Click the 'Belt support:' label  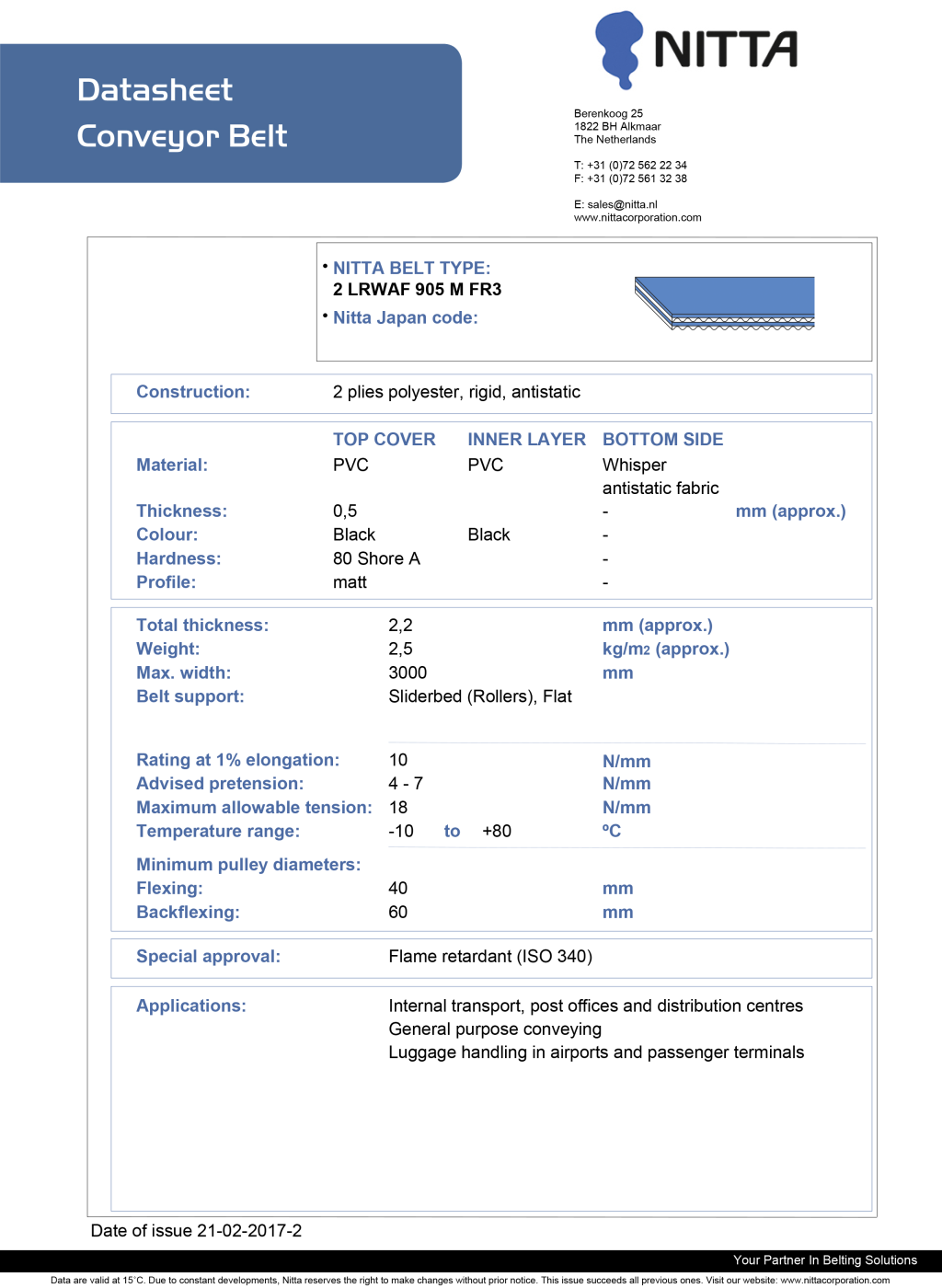click(x=190, y=697)
